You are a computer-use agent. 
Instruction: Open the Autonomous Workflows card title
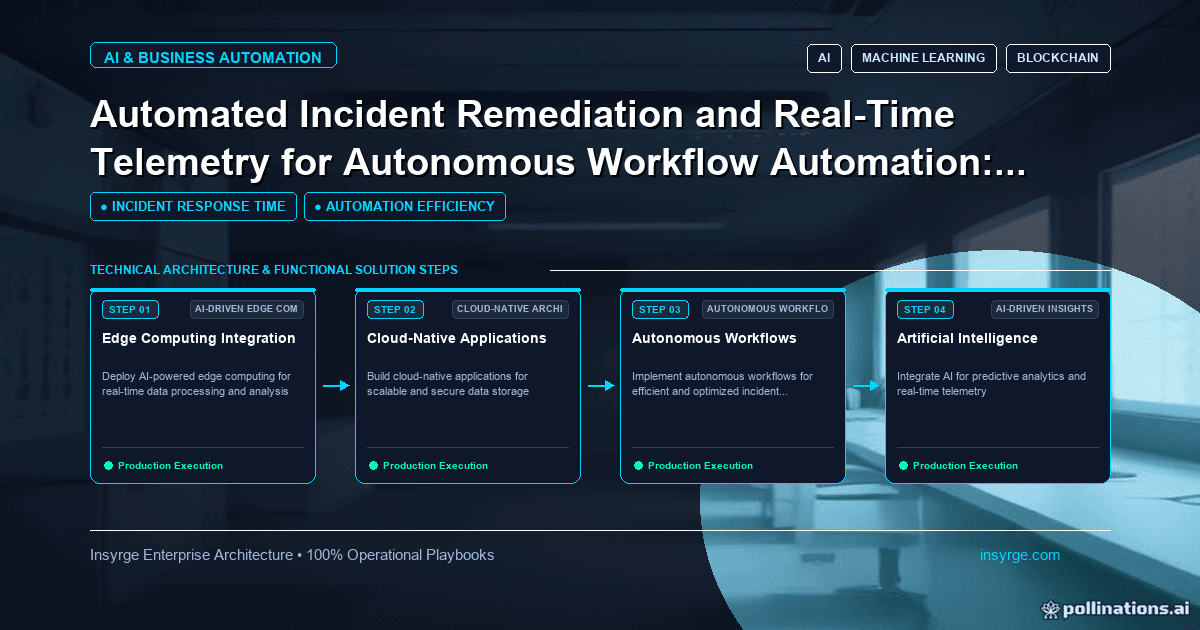tap(714, 338)
